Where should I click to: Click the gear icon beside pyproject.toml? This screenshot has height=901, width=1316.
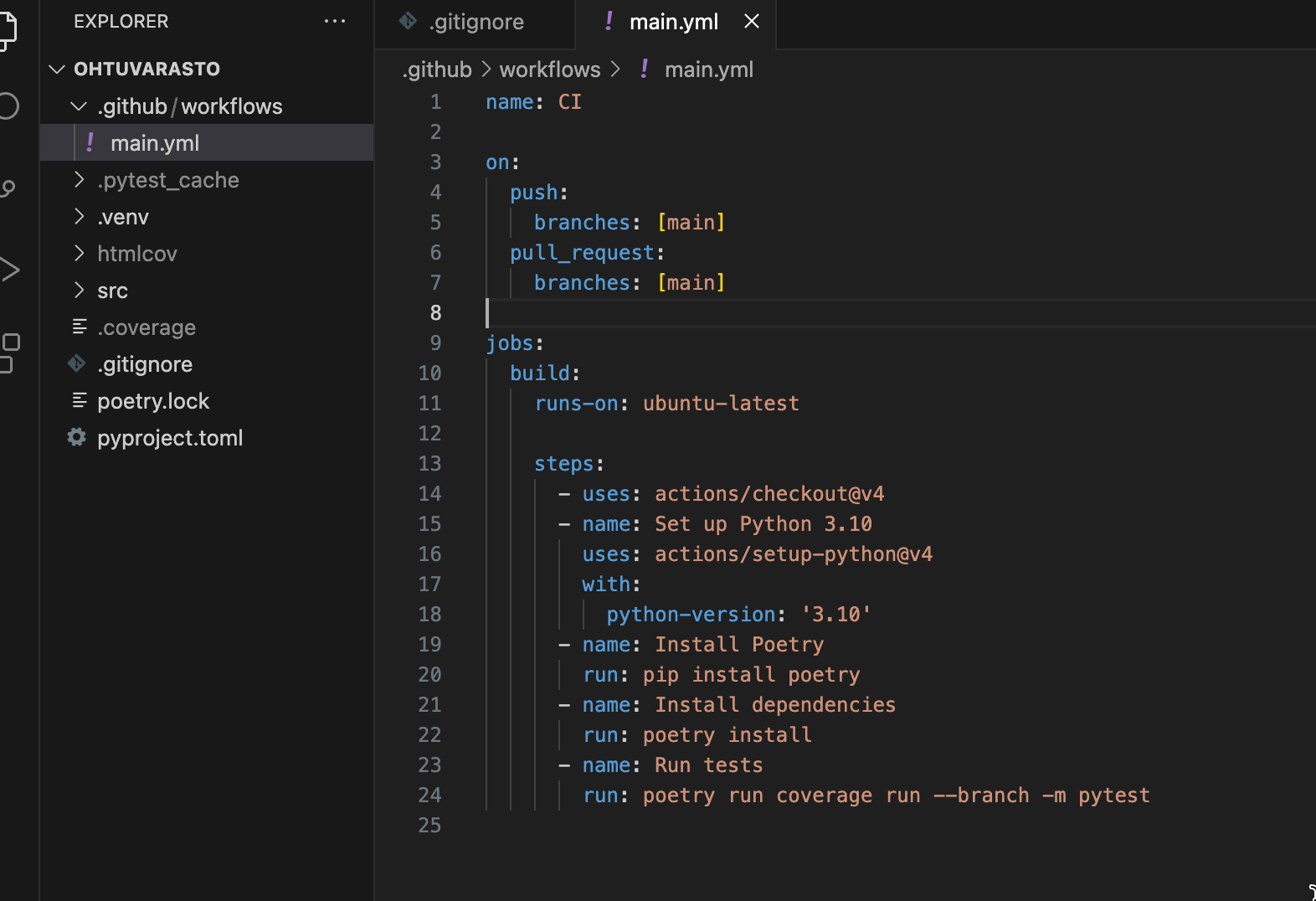click(77, 438)
